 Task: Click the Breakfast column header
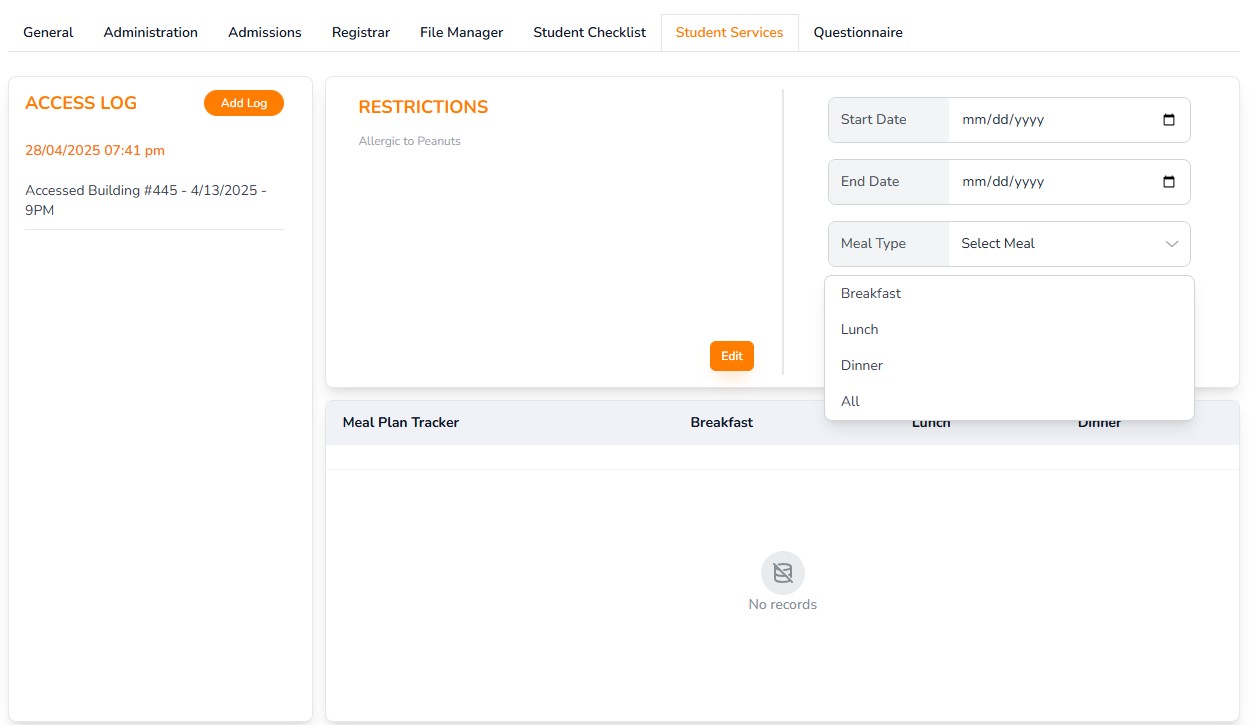[x=721, y=422]
